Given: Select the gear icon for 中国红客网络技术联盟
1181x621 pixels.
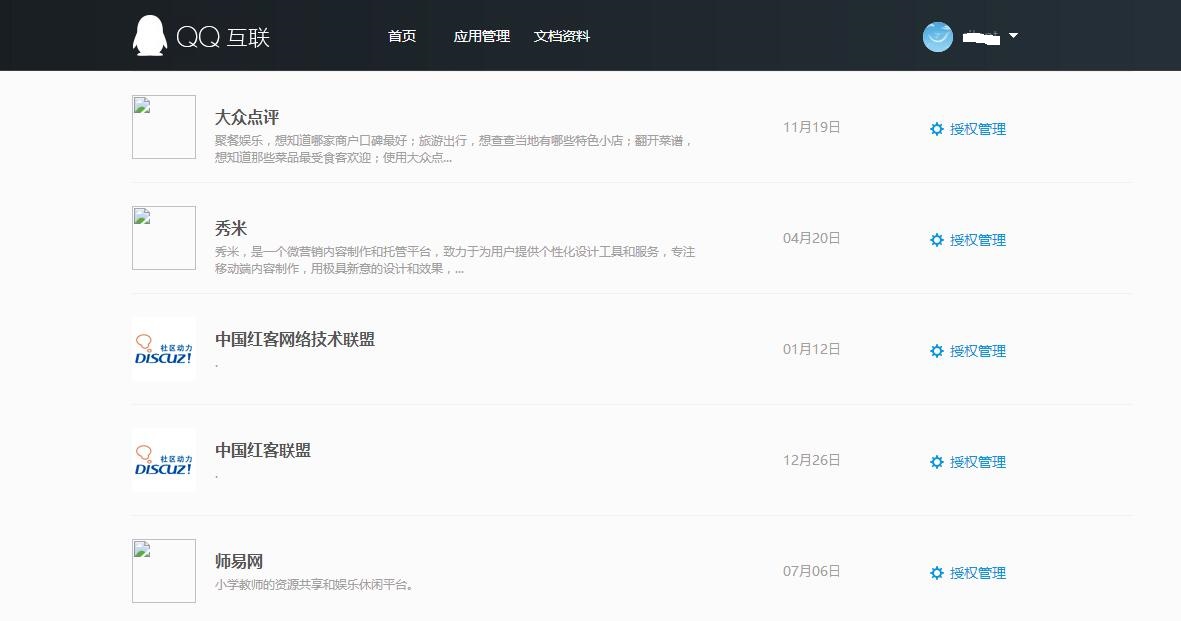Looking at the screenshot, I should [x=937, y=351].
